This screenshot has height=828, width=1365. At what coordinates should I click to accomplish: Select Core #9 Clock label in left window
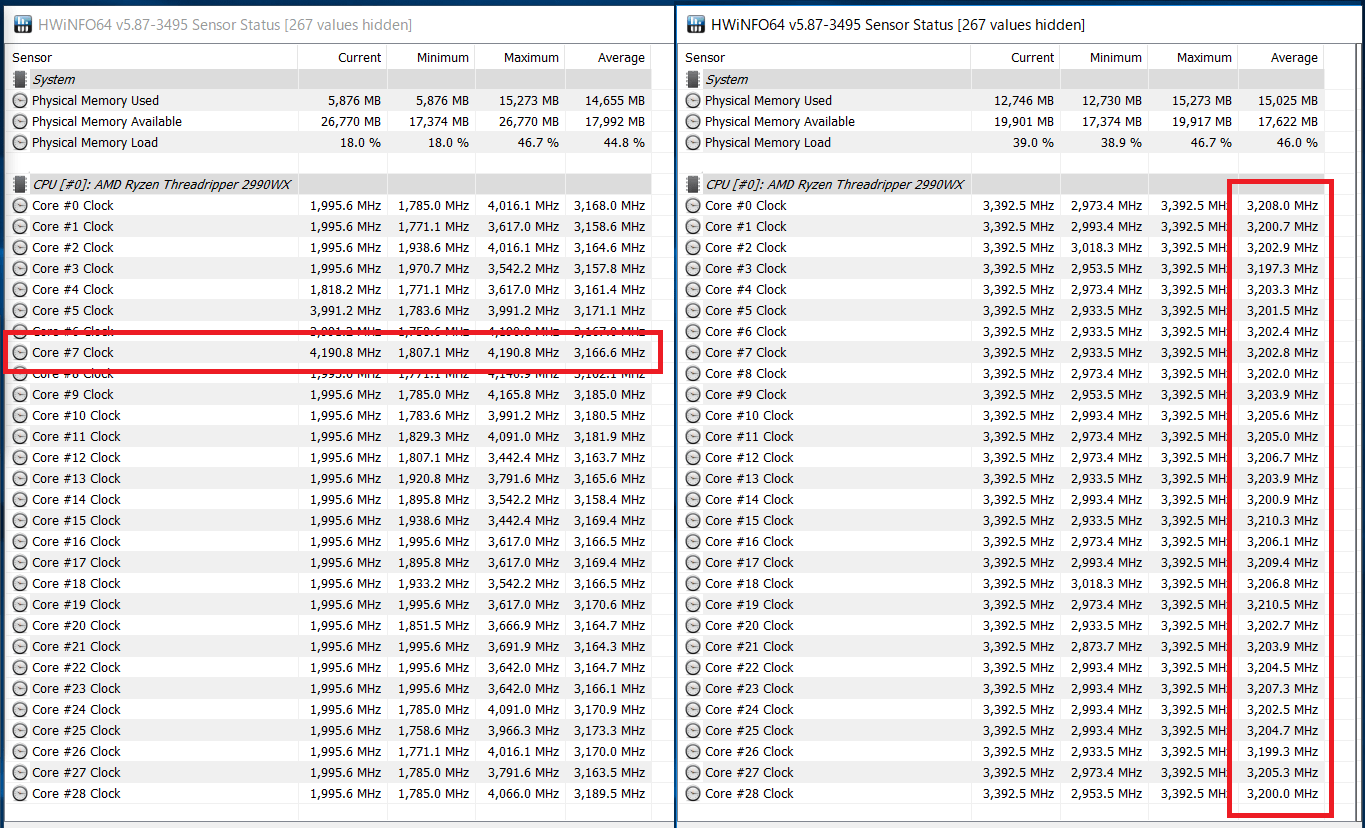(72, 394)
